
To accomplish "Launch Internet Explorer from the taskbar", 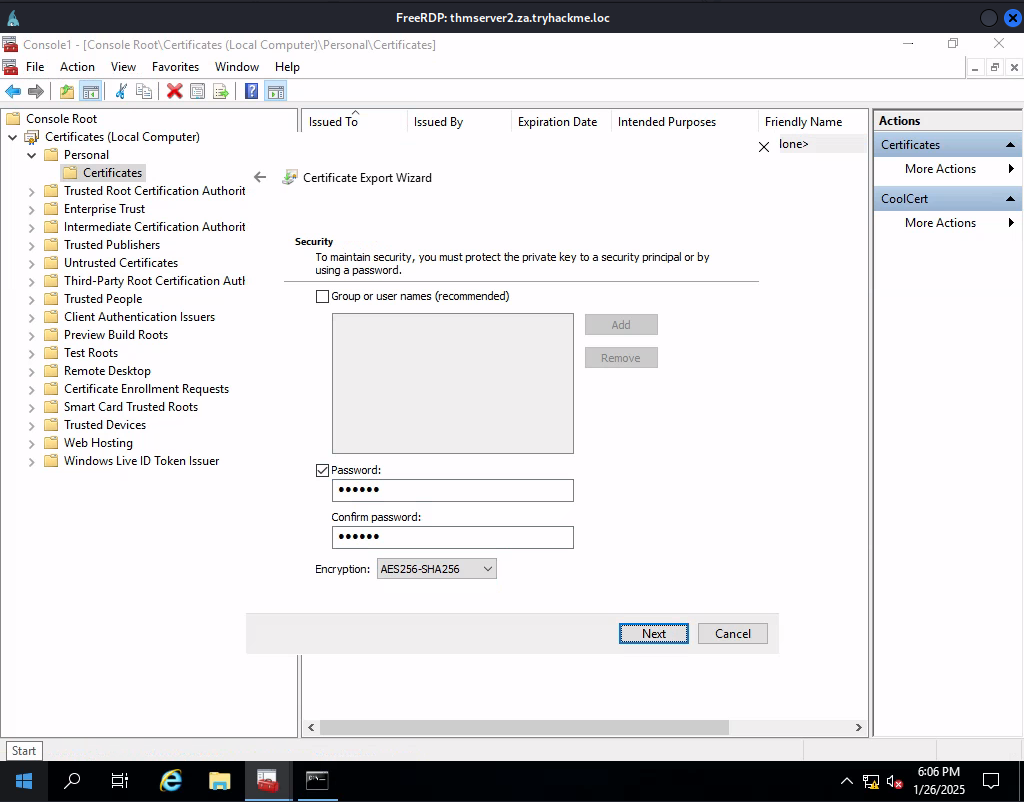I will tap(171, 780).
